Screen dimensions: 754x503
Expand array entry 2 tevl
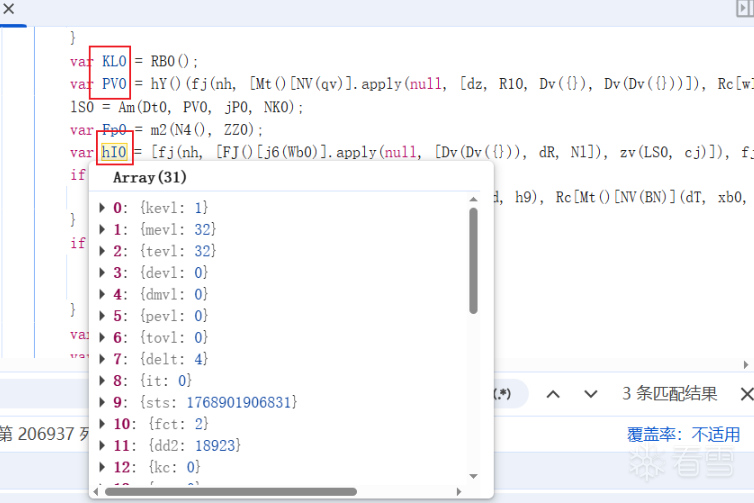point(102,251)
